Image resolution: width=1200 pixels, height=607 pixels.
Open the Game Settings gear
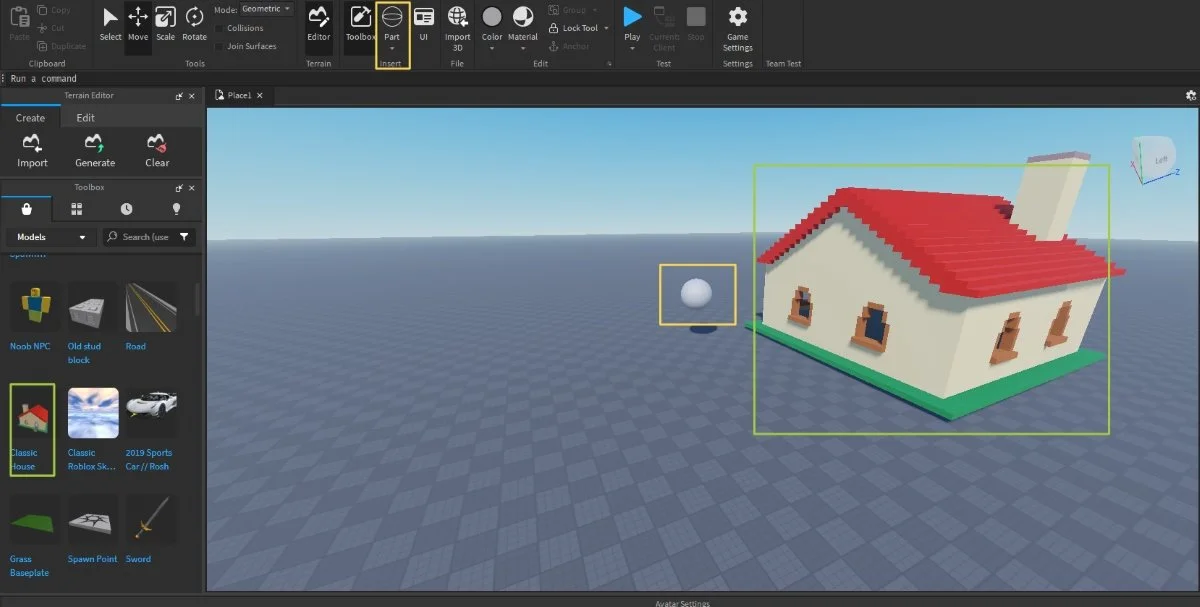[x=738, y=16]
